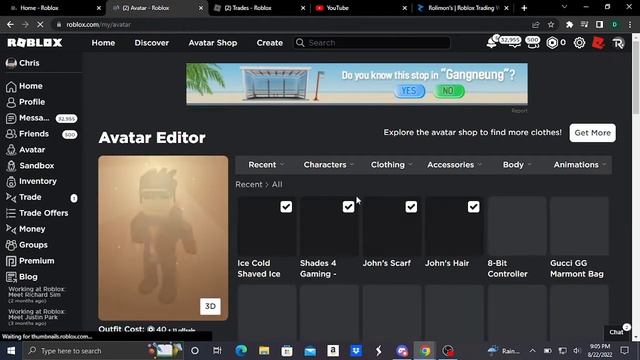Expand the Characters dropdown

point(328,164)
